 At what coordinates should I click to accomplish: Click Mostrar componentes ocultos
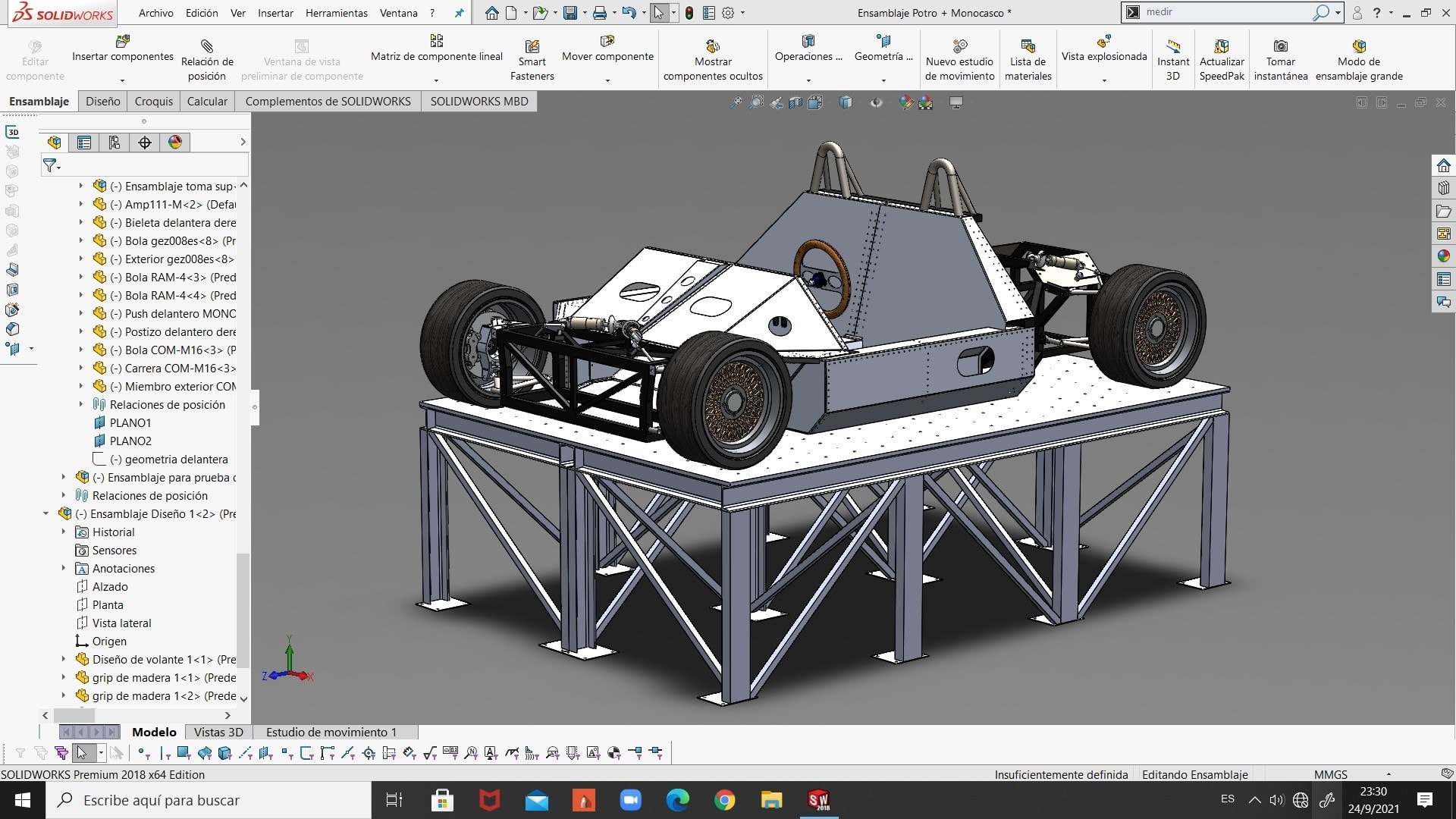click(x=713, y=59)
